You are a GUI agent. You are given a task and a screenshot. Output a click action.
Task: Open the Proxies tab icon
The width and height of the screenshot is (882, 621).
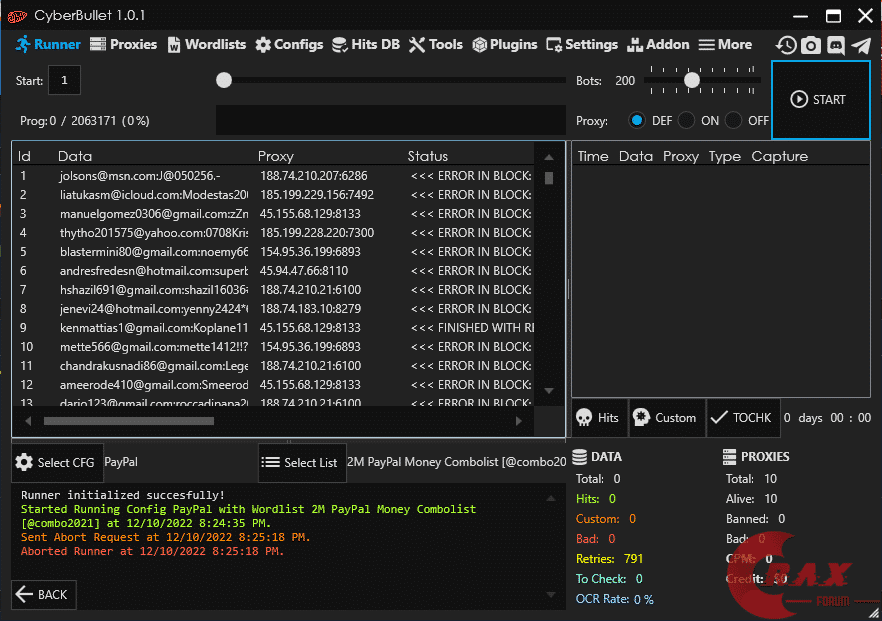(x=98, y=44)
